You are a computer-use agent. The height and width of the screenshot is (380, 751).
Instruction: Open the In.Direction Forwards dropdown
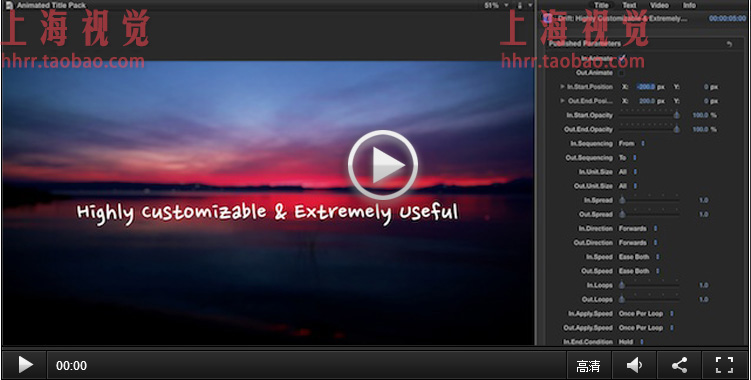[x=638, y=229]
